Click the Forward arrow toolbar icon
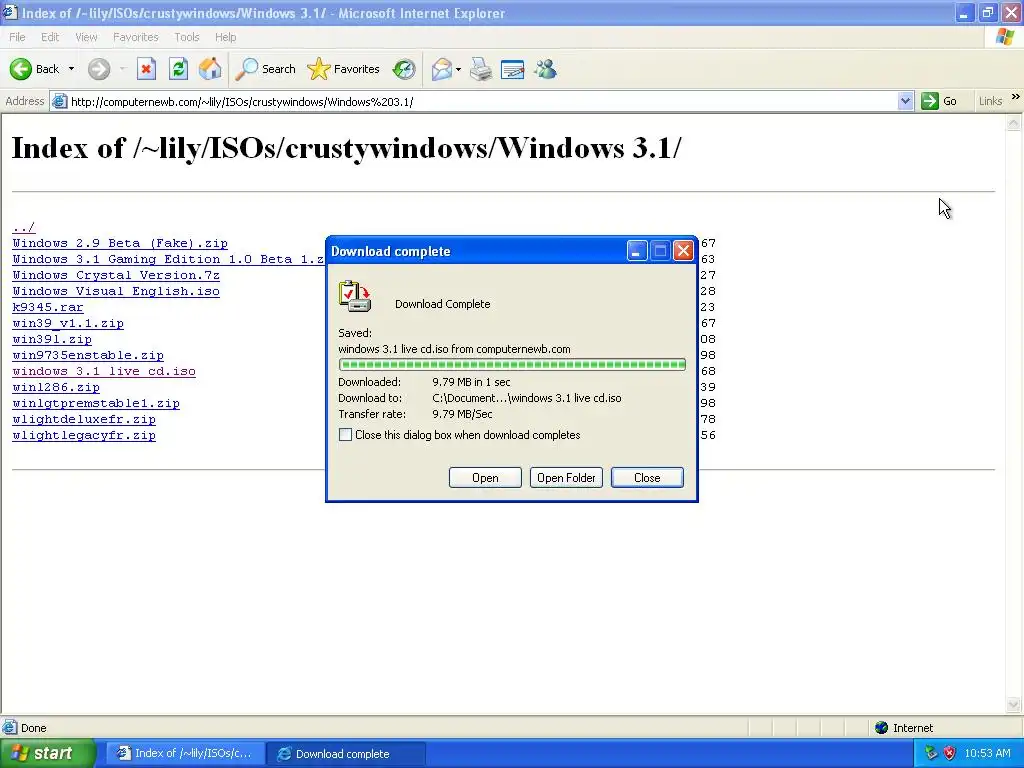Viewport: 1024px width, 768px height. click(99, 69)
